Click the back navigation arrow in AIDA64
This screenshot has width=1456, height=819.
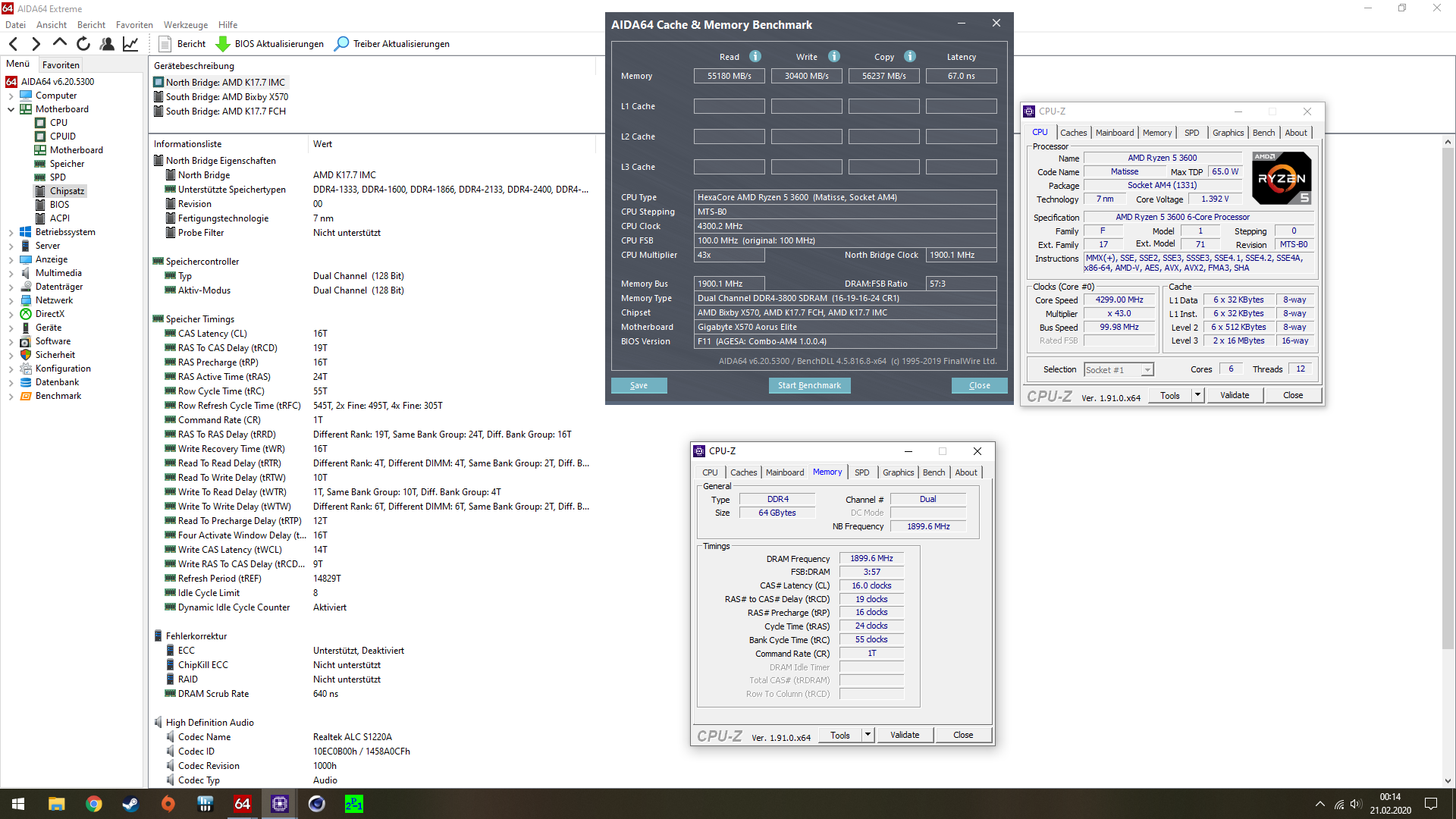tap(13, 43)
